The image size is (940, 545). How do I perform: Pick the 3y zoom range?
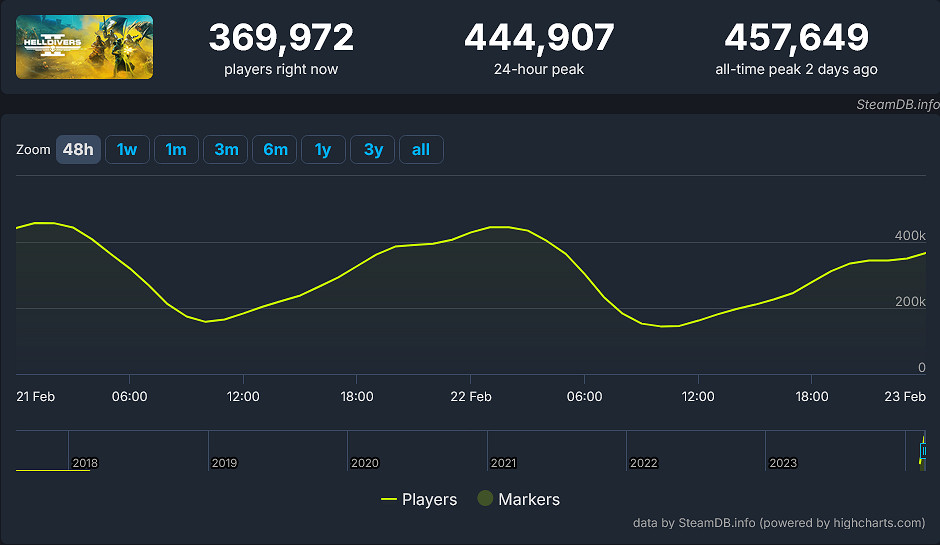coord(373,149)
